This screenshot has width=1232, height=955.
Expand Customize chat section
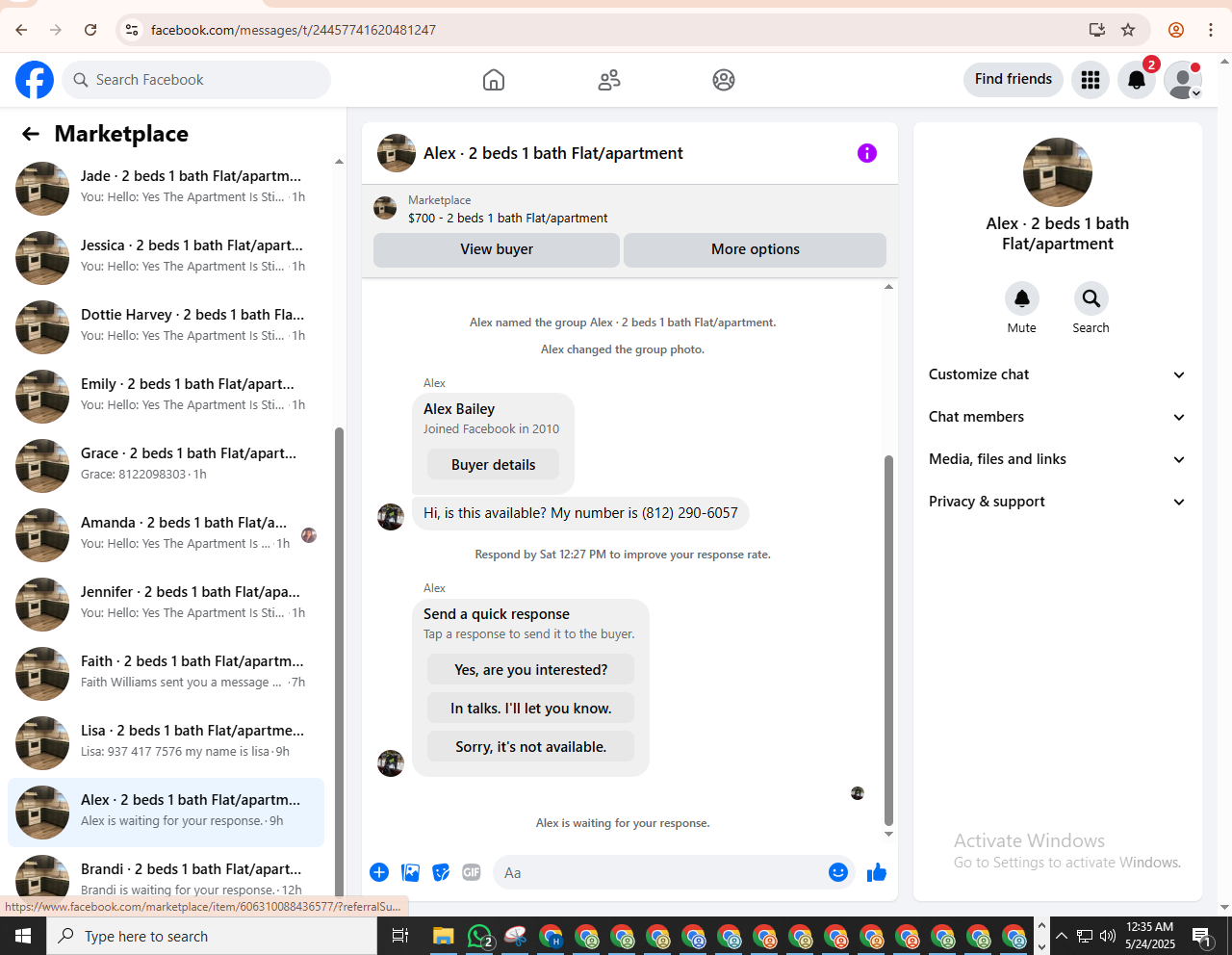click(1057, 374)
